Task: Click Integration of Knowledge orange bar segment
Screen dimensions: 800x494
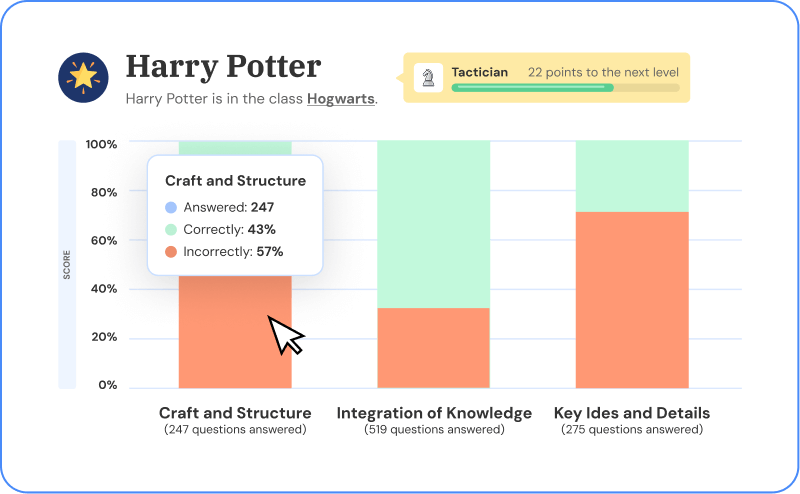Action: 434,348
